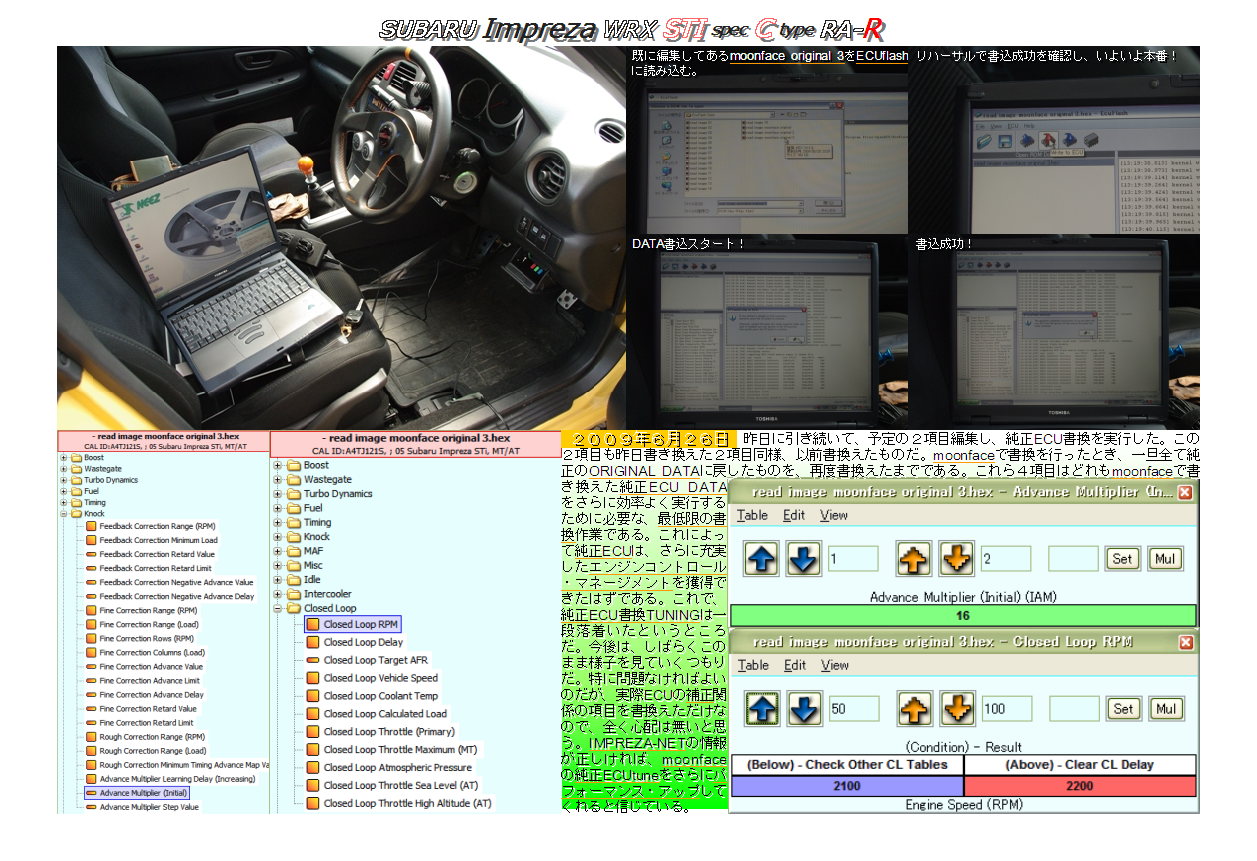Click blue up arrow in Advance Multiplier window

[x=762, y=559]
